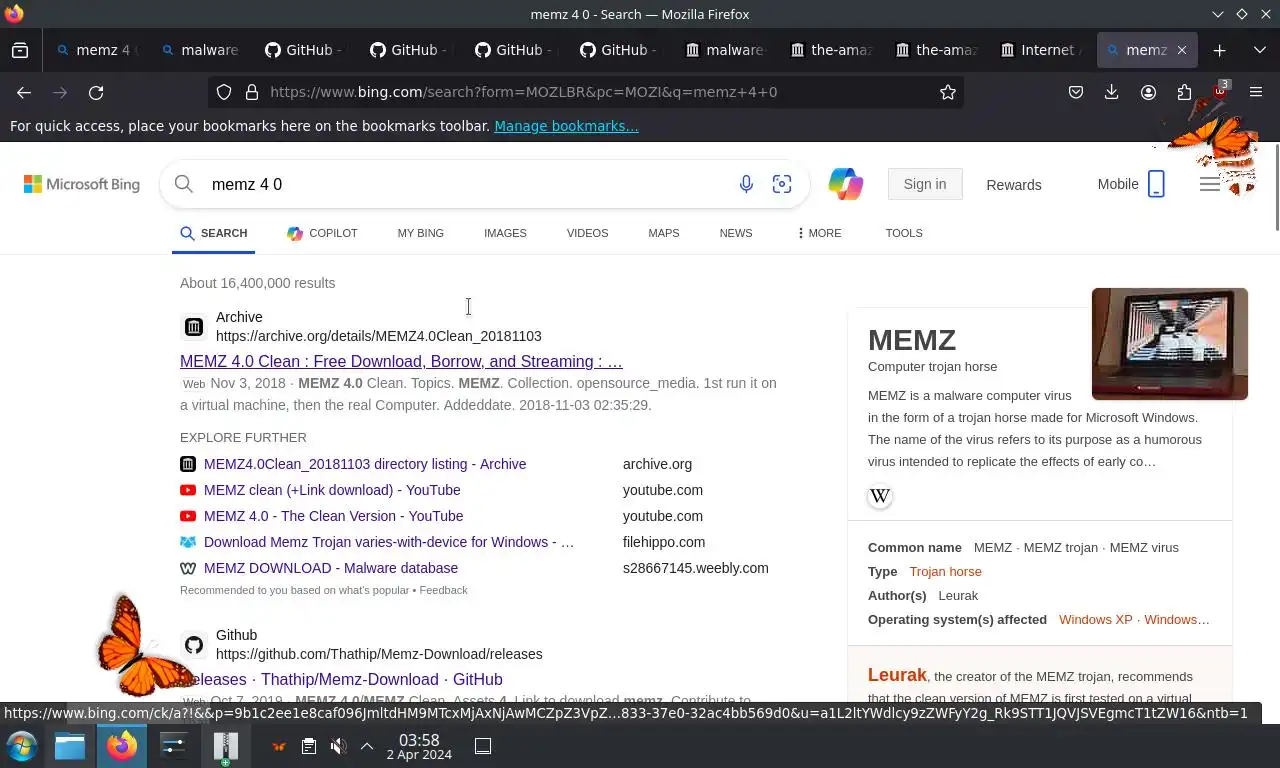Open the Wikipedia source icon

[880, 496]
